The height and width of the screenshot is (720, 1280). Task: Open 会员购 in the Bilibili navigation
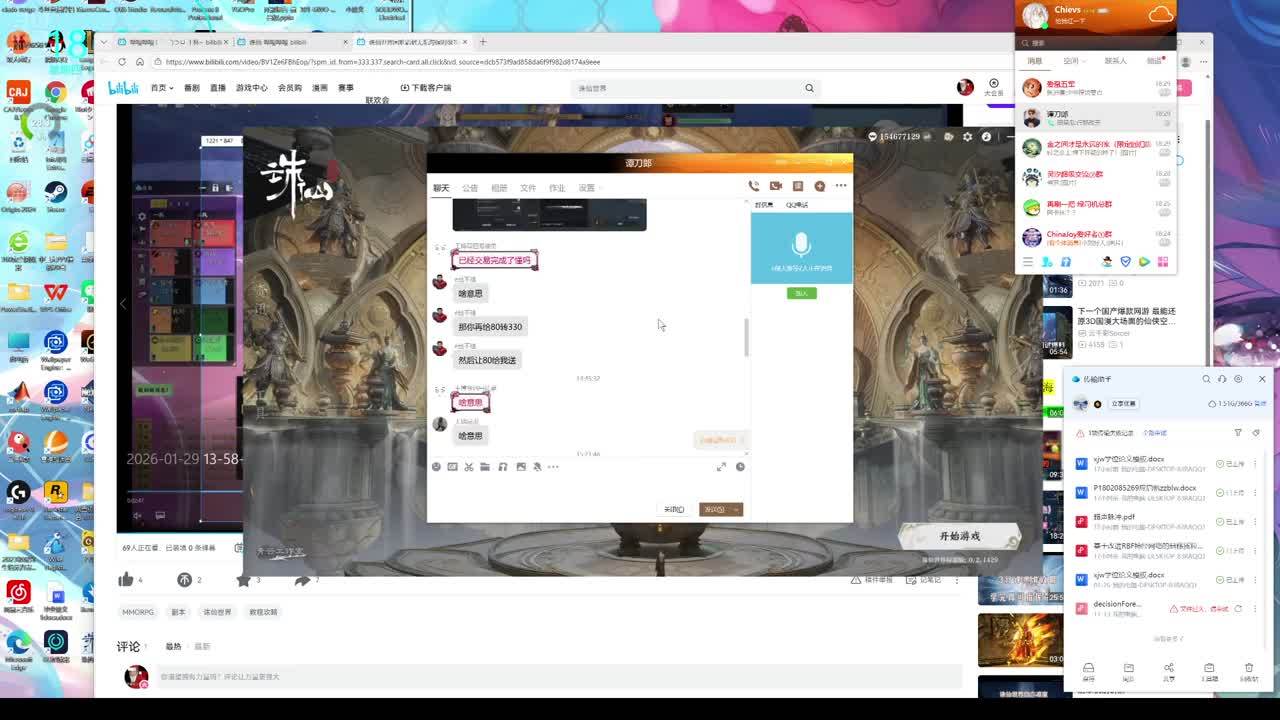pos(290,88)
